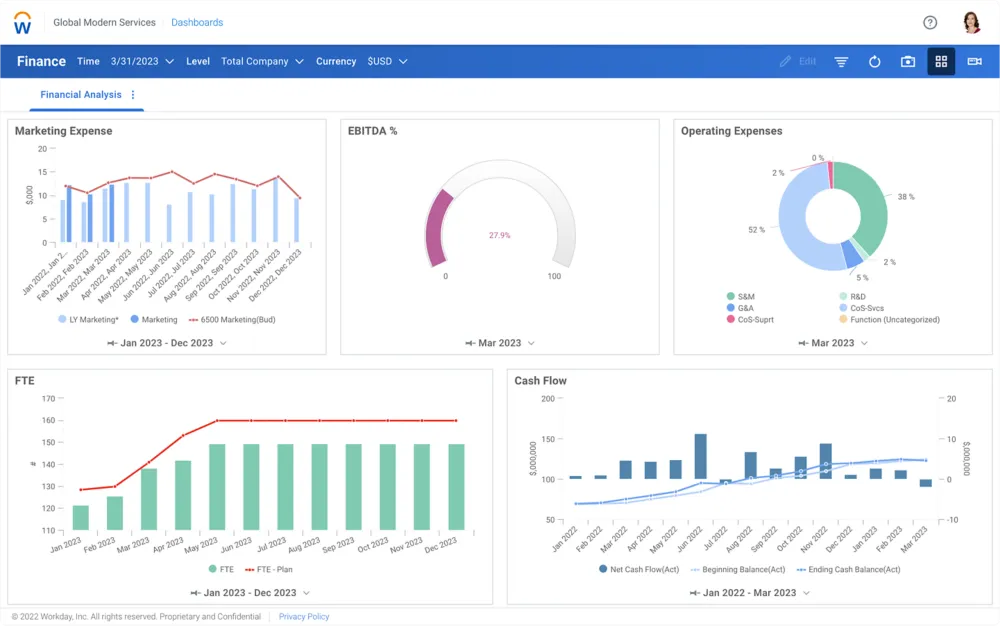Image resolution: width=1000 pixels, height=626 pixels.
Task: Open Financial Analysis tab options menu
Action: pyautogui.click(x=133, y=94)
